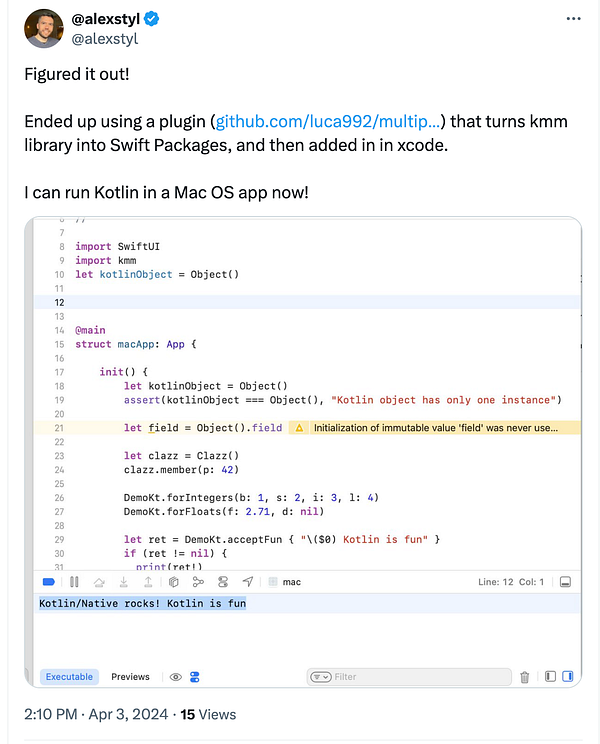600x744 pixels.
Task: Click 'import kmm' on line 9
Action: click(x=106, y=260)
